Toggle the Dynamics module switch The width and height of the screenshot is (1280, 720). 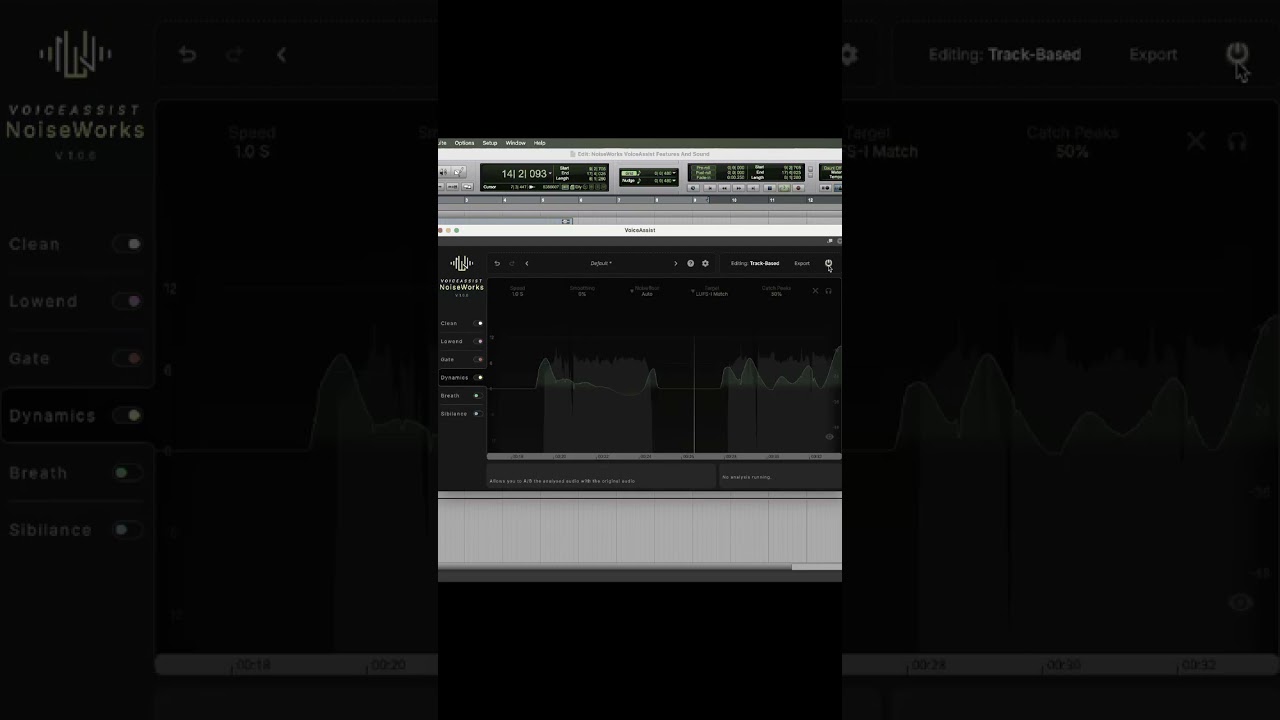(x=478, y=377)
